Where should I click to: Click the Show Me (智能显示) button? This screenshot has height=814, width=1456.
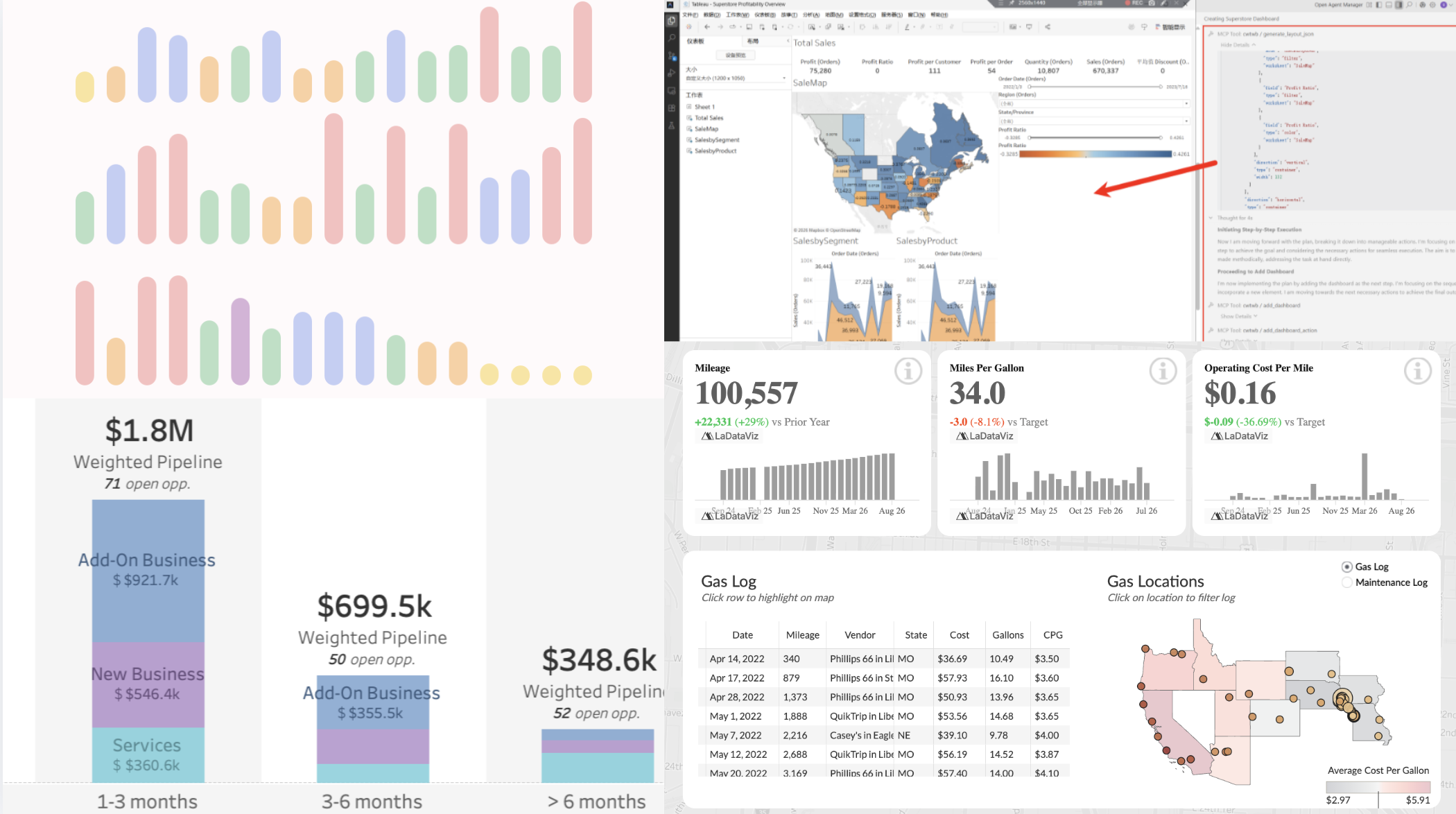[x=1170, y=27]
